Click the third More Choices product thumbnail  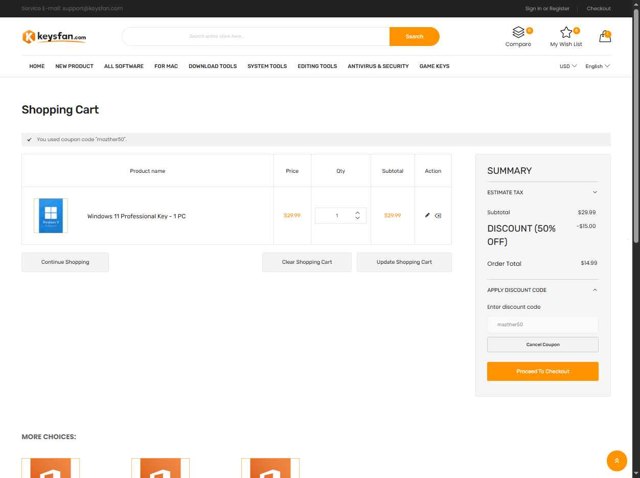click(x=270, y=468)
